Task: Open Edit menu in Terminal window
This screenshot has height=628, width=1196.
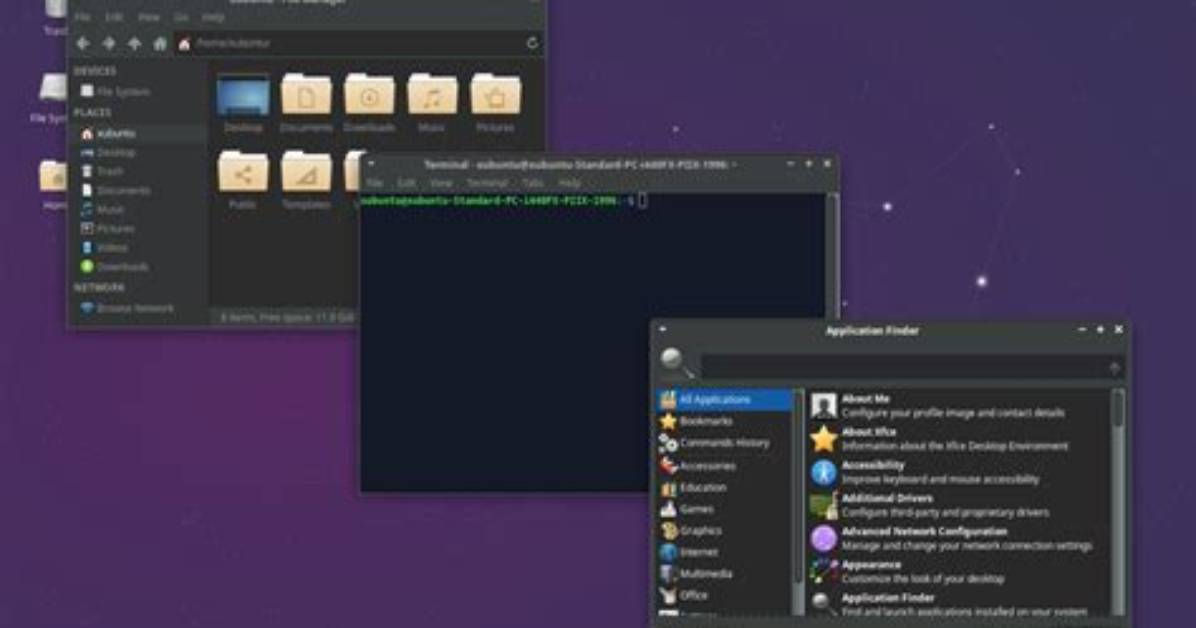Action: (x=407, y=183)
